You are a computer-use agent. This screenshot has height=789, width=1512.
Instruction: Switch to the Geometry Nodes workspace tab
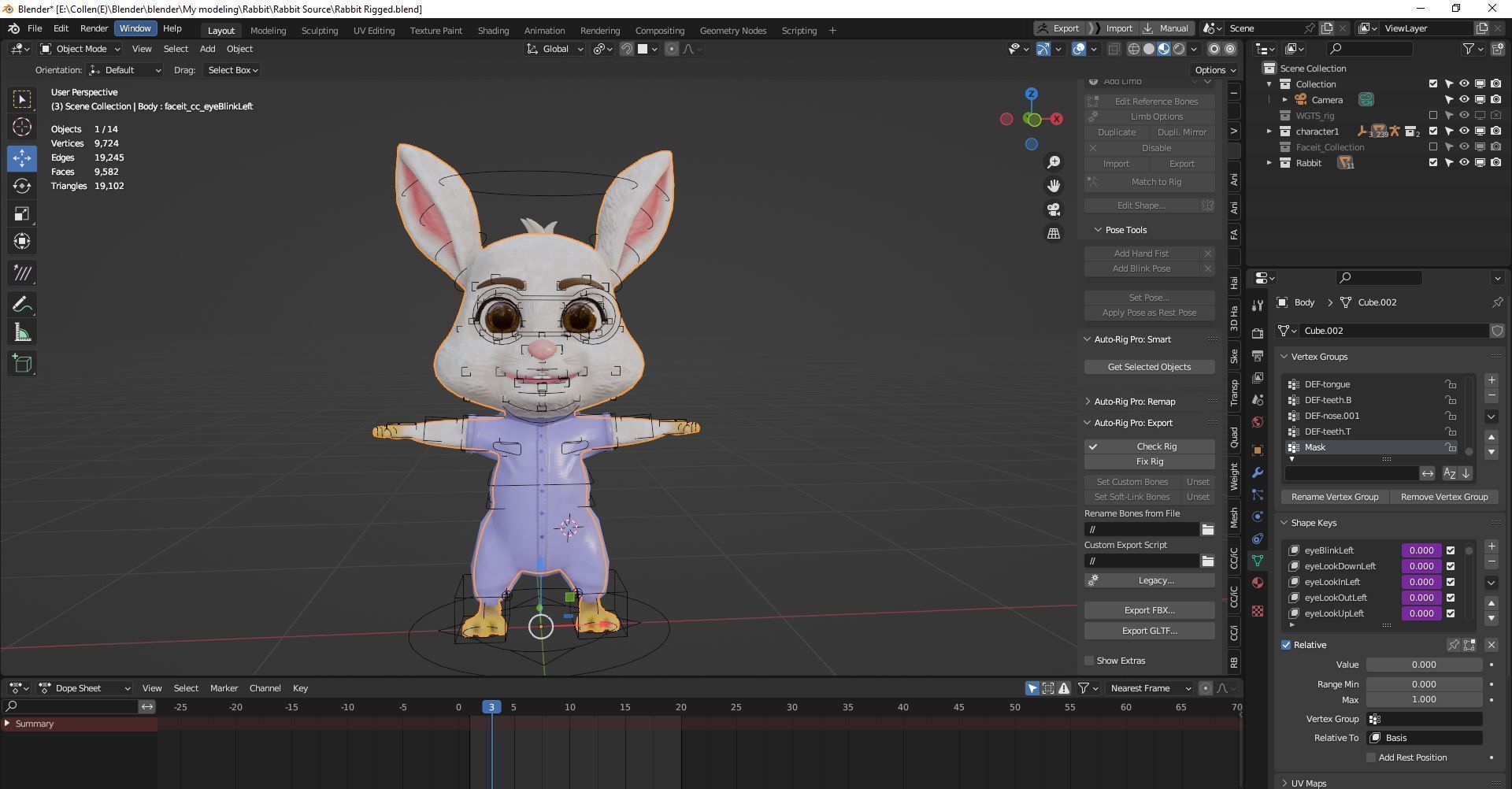tap(732, 31)
